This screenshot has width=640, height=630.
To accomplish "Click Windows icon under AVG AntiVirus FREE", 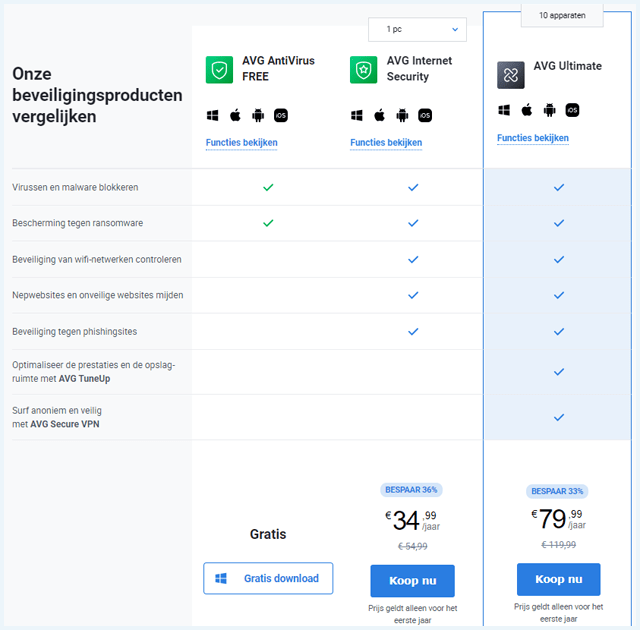I will pyautogui.click(x=212, y=115).
